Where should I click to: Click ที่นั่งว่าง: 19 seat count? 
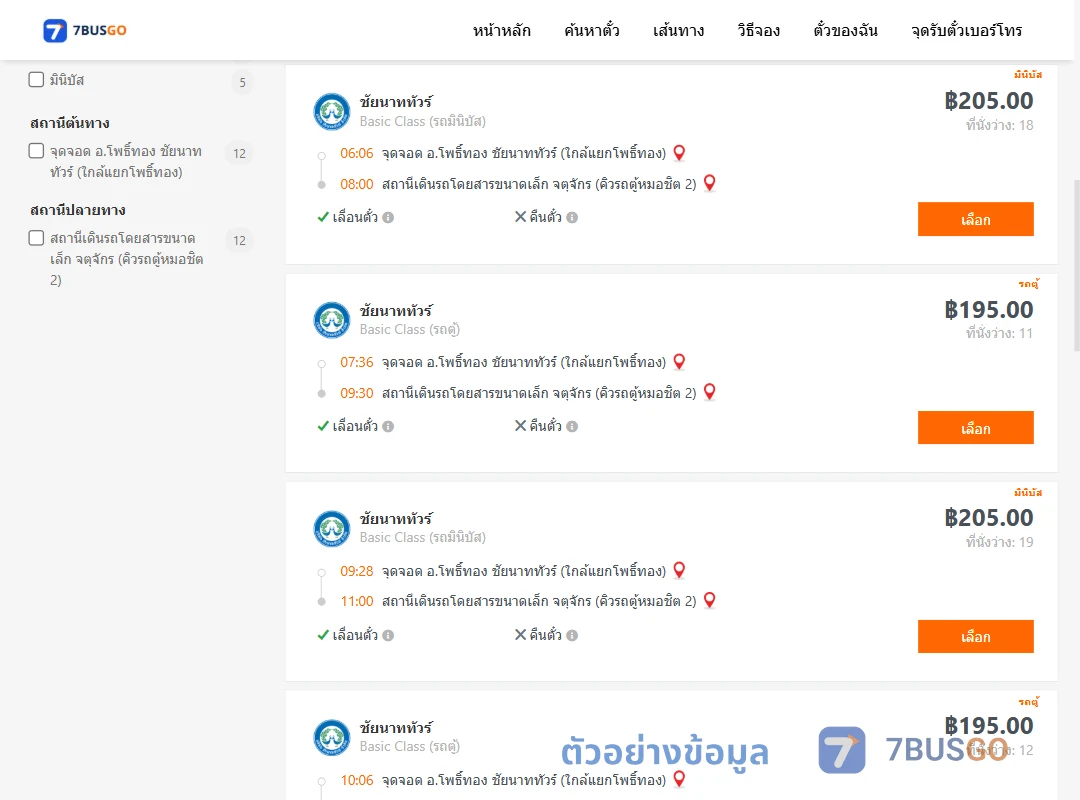click(999, 542)
